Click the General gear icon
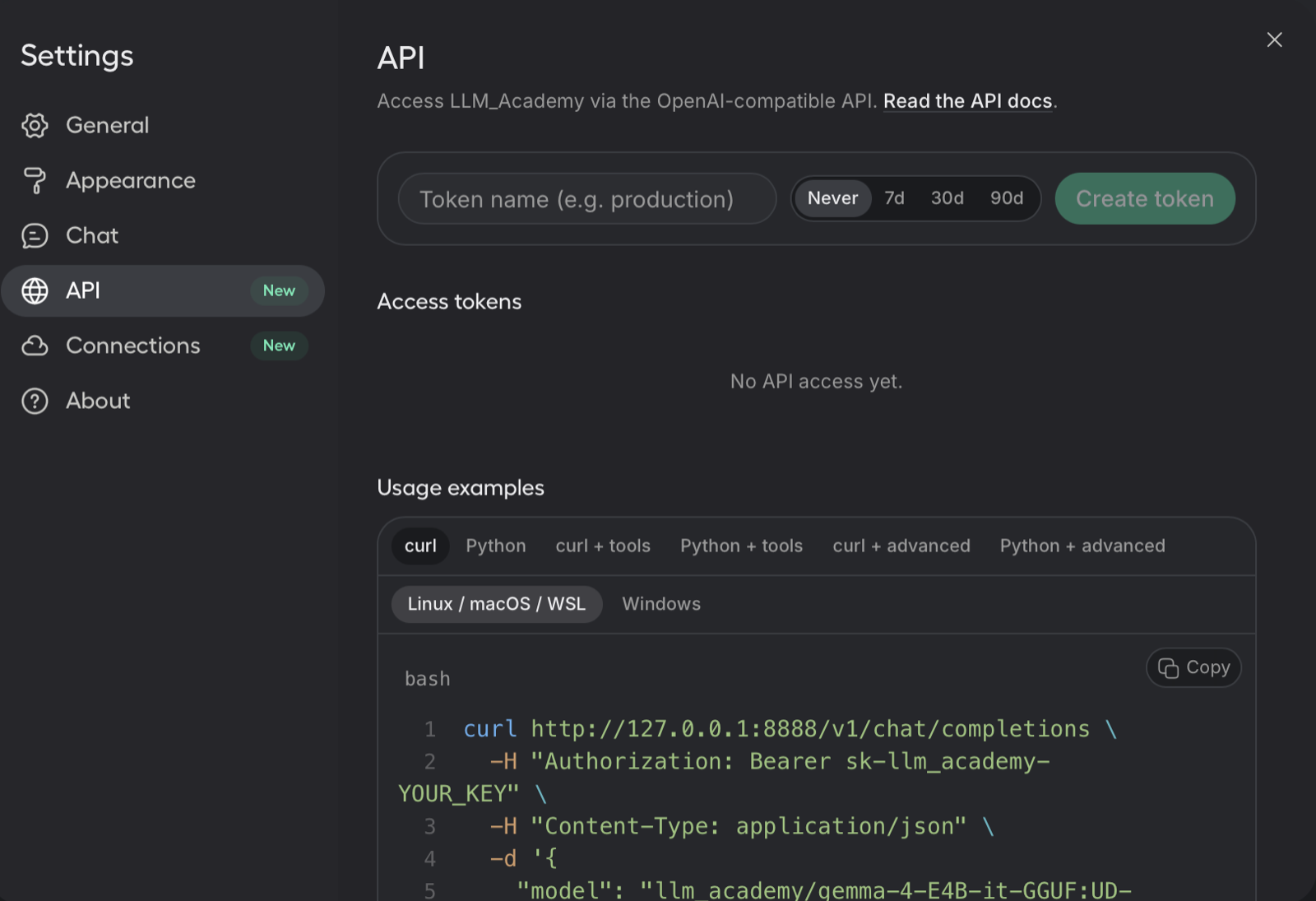Viewport: 1316px width, 901px height. [x=35, y=125]
